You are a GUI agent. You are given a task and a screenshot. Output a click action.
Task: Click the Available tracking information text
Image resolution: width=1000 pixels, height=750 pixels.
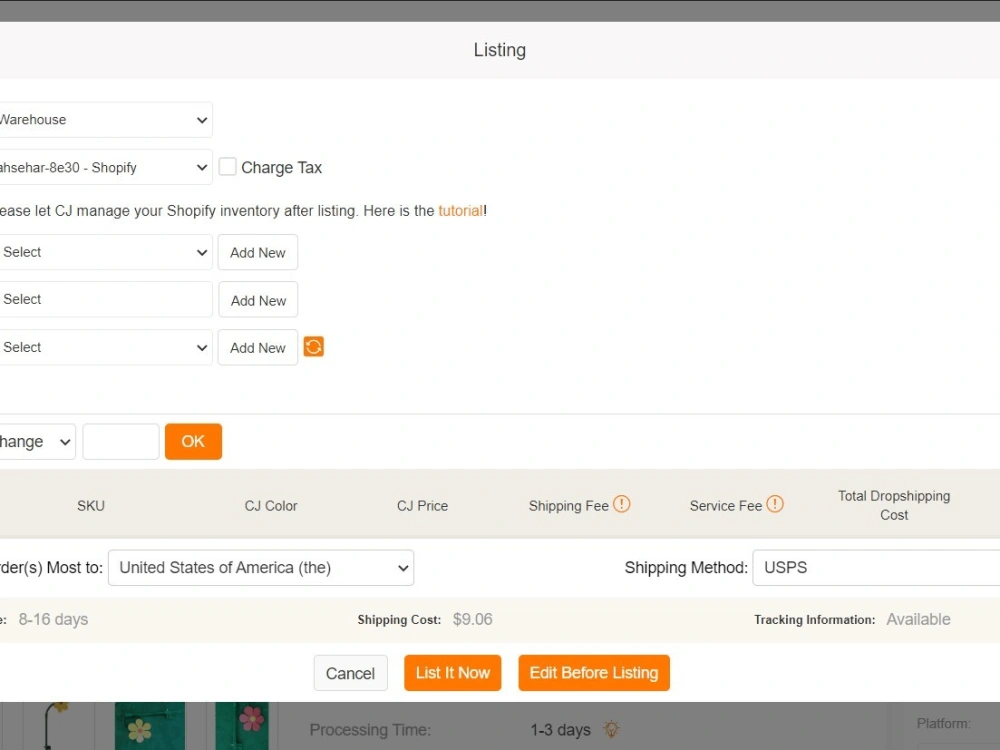tap(918, 619)
